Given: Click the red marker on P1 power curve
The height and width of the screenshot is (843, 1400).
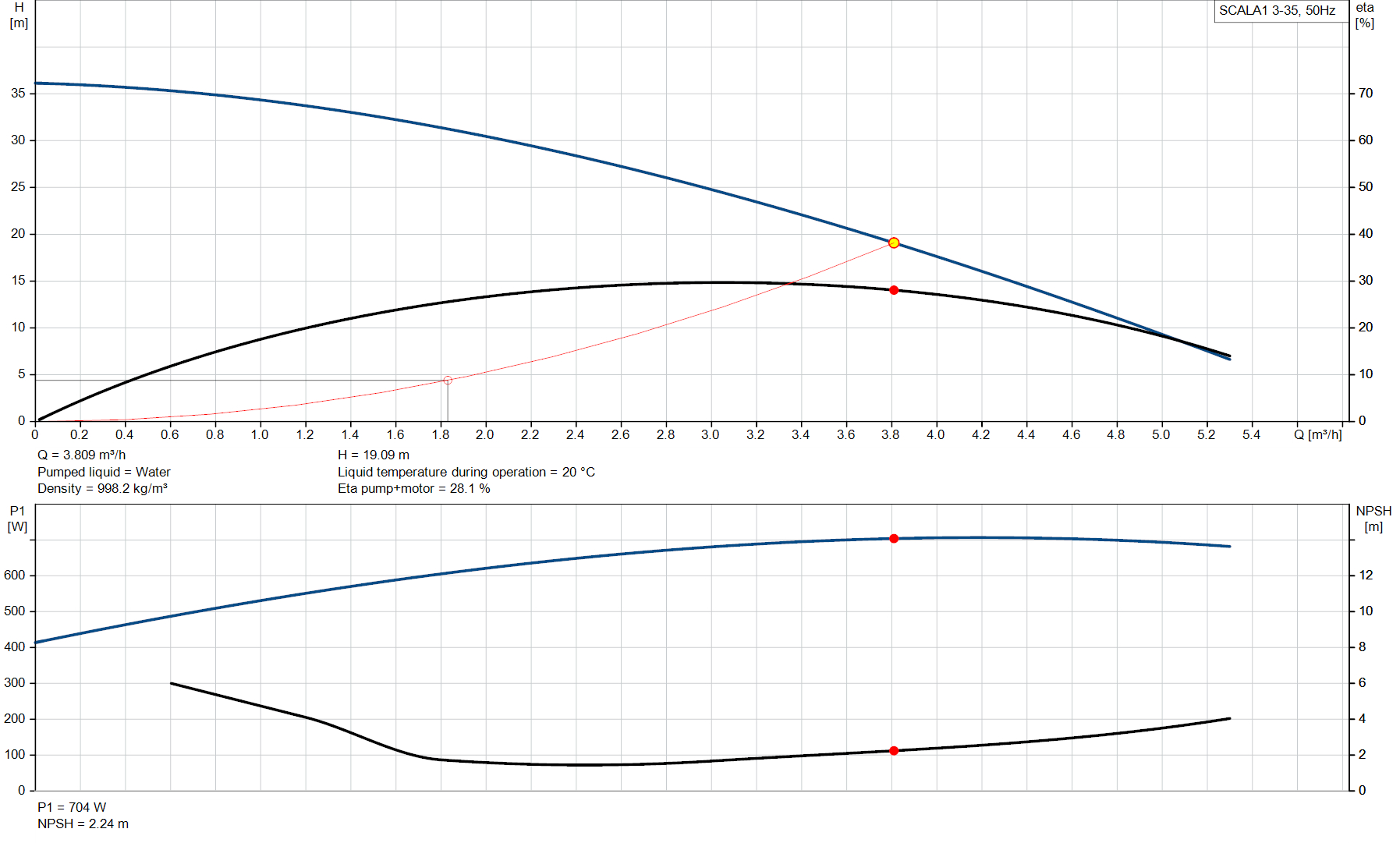Looking at the screenshot, I should point(894,539).
